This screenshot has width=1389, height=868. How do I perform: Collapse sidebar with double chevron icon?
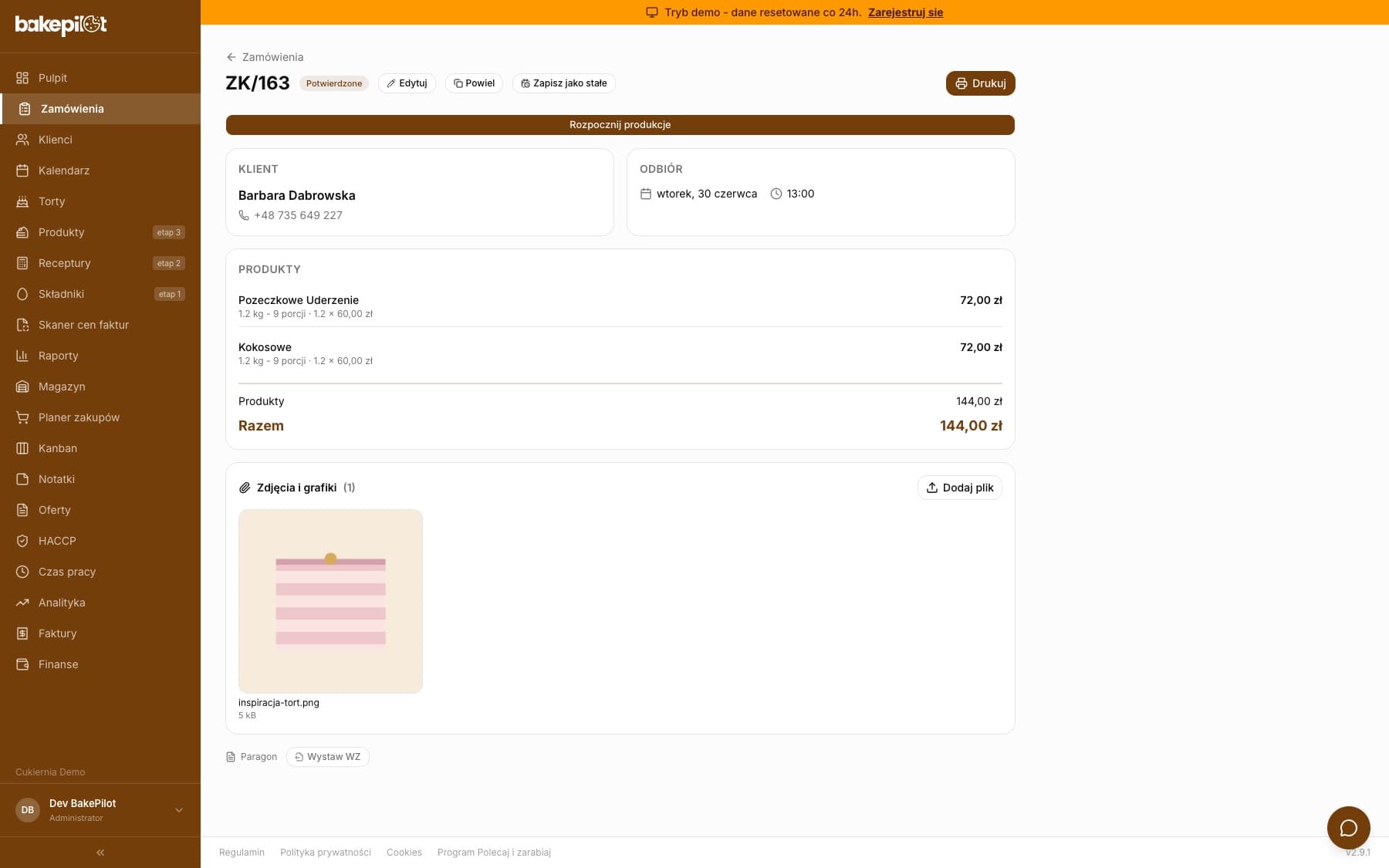(x=100, y=853)
